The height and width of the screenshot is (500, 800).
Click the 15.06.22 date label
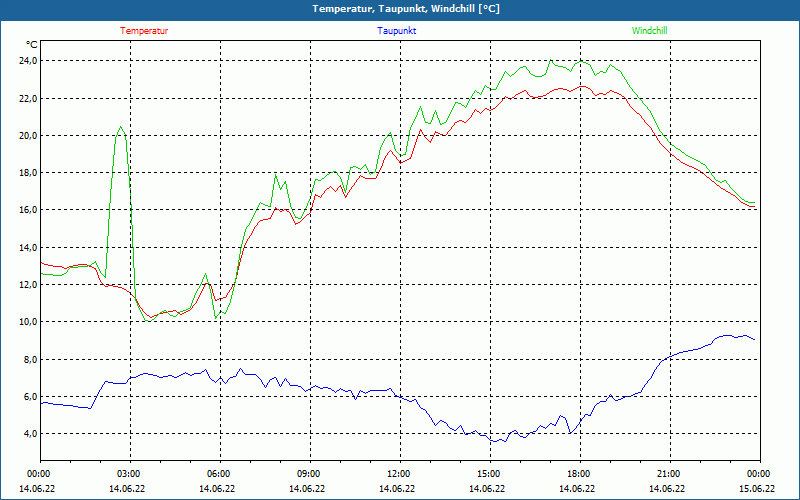coord(757,489)
